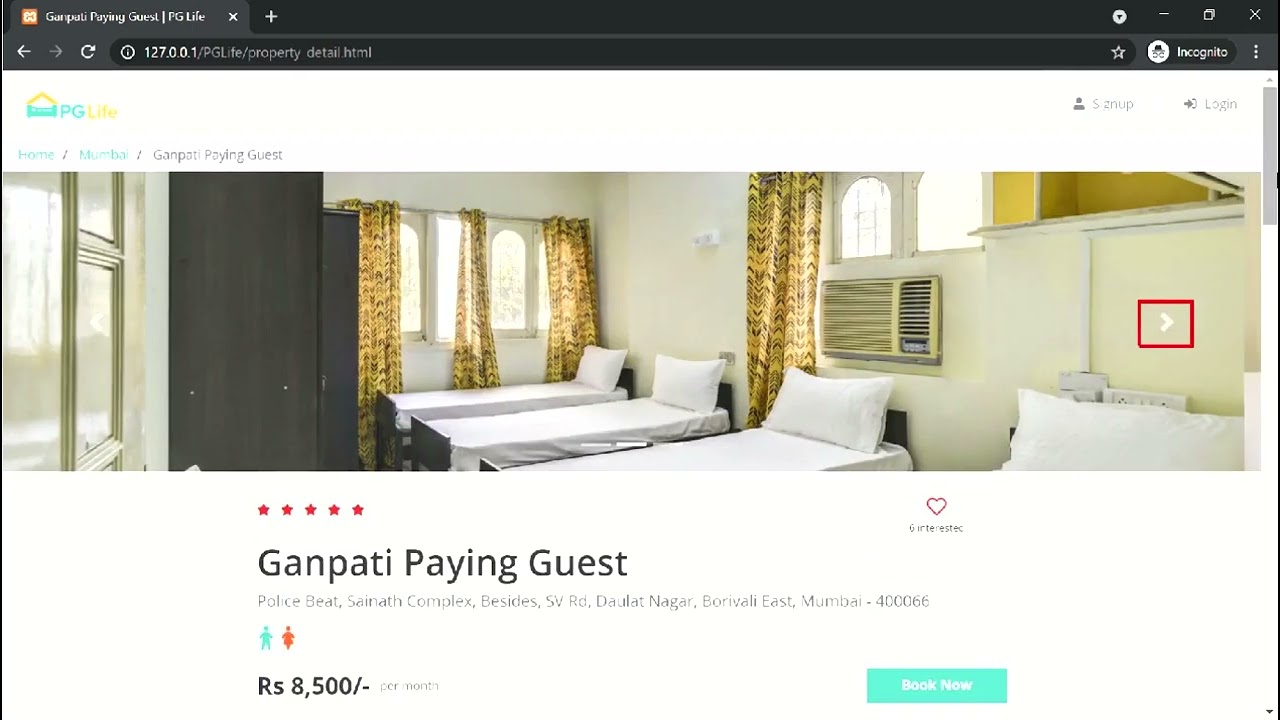The width and height of the screenshot is (1280, 720).
Task: Click the next slide arrow on carousel
Action: (x=1166, y=323)
